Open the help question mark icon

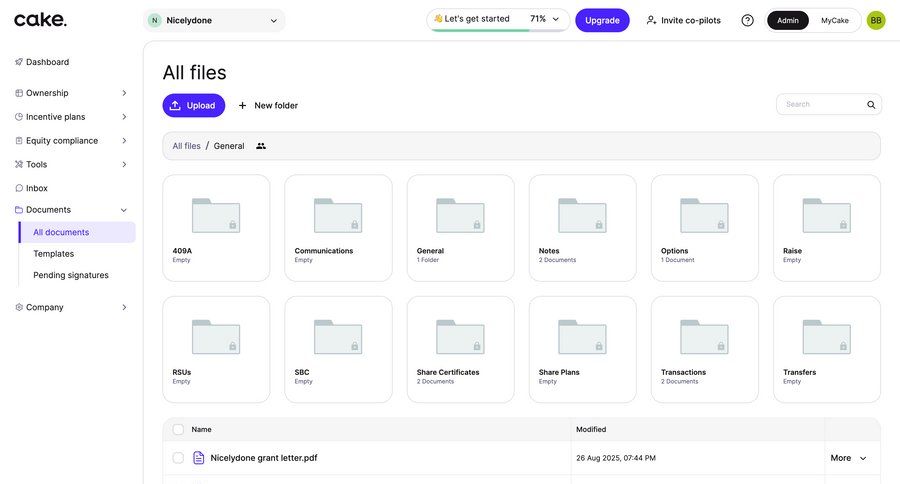(x=747, y=21)
